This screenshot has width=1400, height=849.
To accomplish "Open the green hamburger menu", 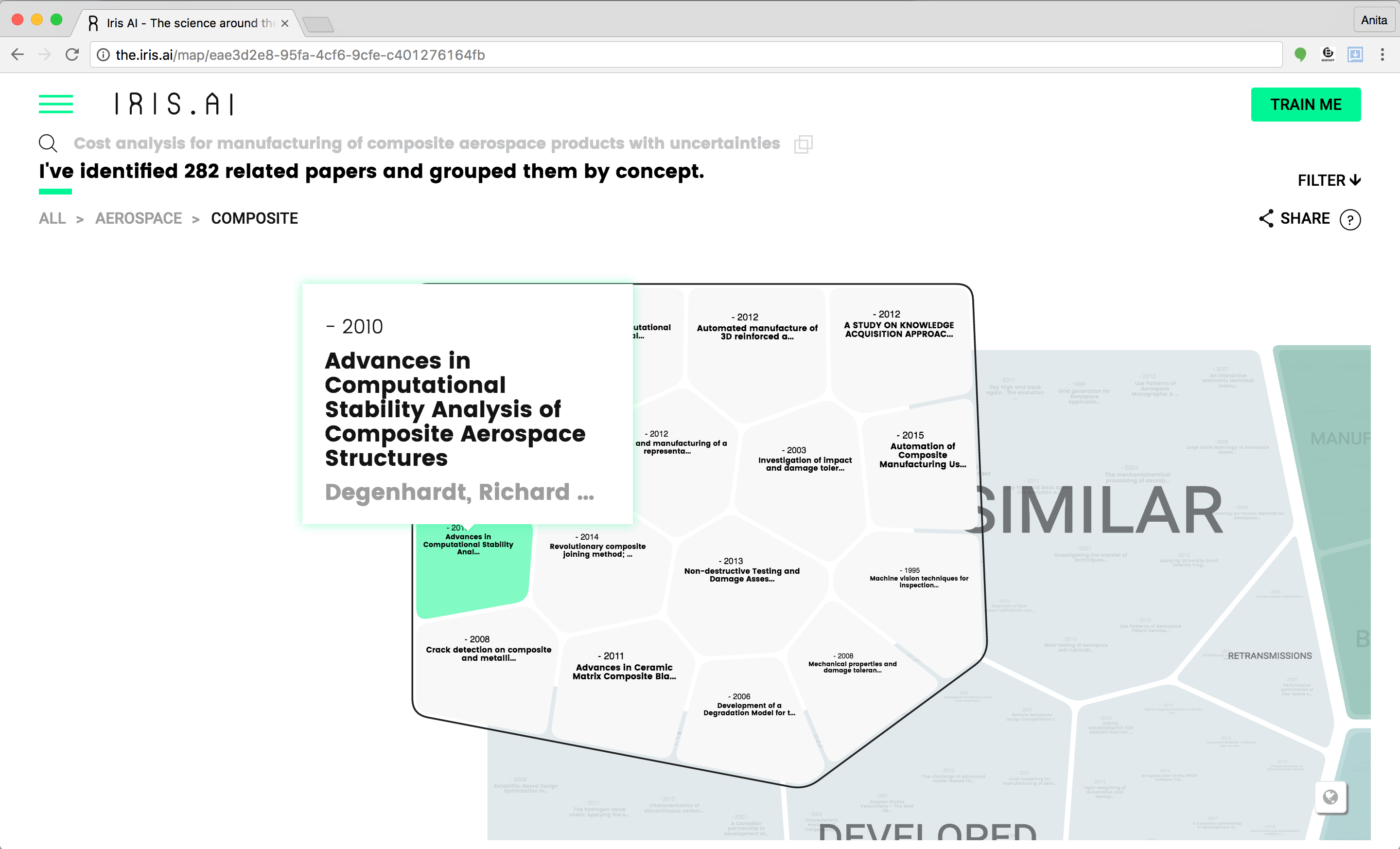I will pos(55,104).
